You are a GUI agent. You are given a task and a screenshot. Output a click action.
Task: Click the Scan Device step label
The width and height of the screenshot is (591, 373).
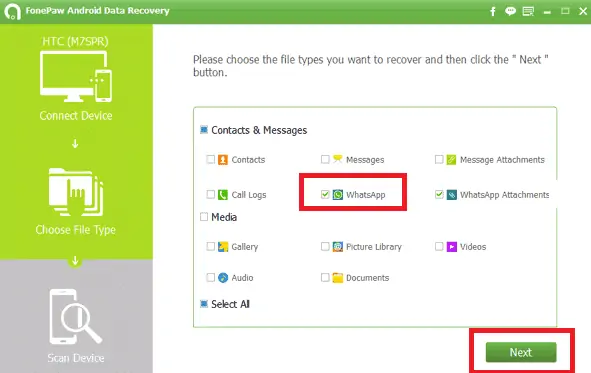[76, 358]
